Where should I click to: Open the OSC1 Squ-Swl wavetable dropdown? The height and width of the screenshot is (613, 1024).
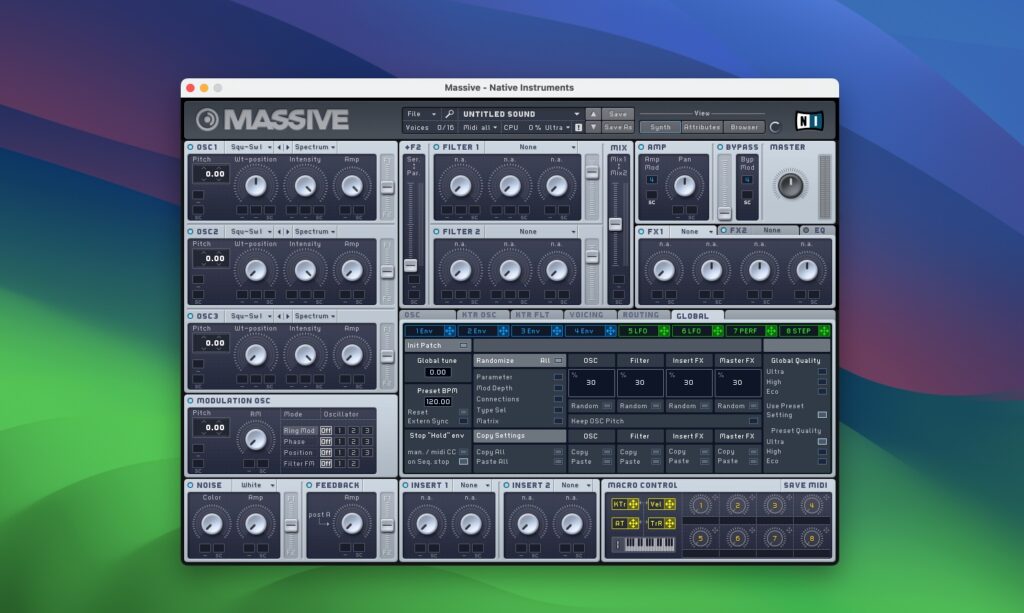[250, 147]
